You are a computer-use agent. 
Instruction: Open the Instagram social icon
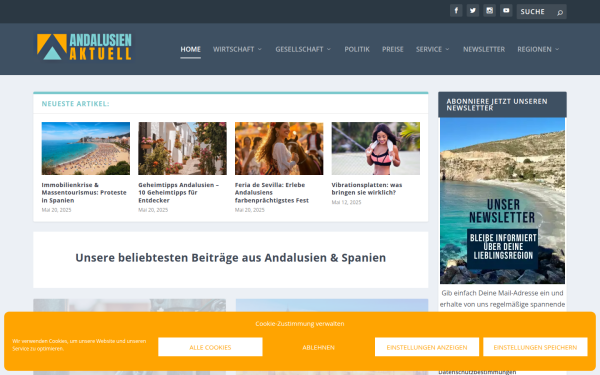[x=489, y=11]
